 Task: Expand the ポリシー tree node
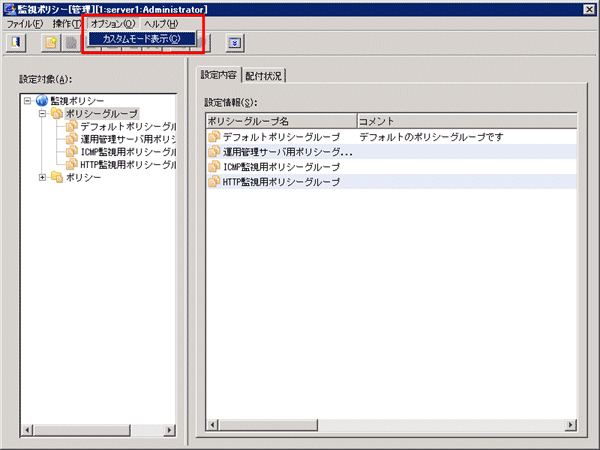[x=42, y=178]
